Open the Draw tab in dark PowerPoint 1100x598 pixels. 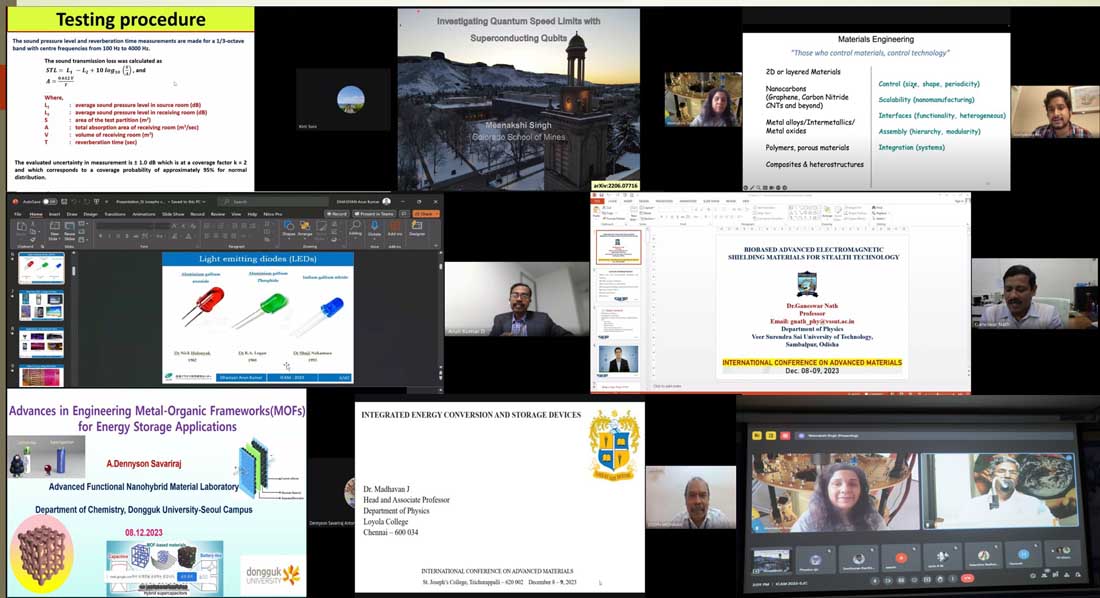(x=72, y=214)
